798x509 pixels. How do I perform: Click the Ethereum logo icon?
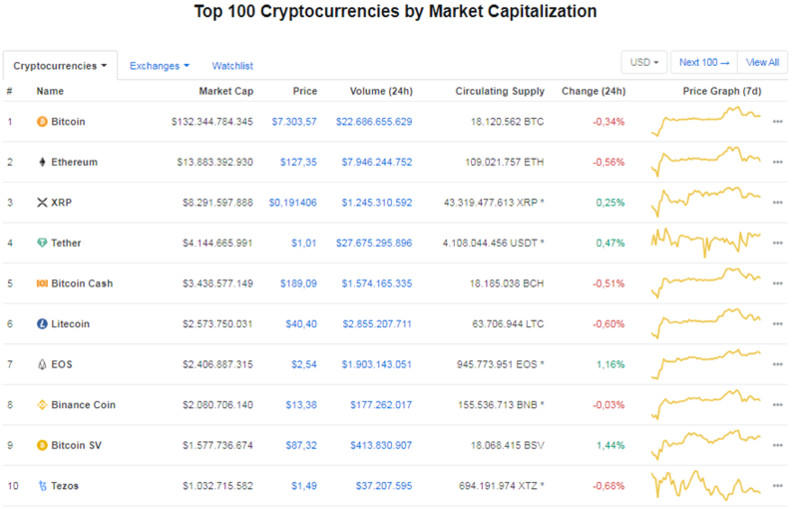pos(42,162)
